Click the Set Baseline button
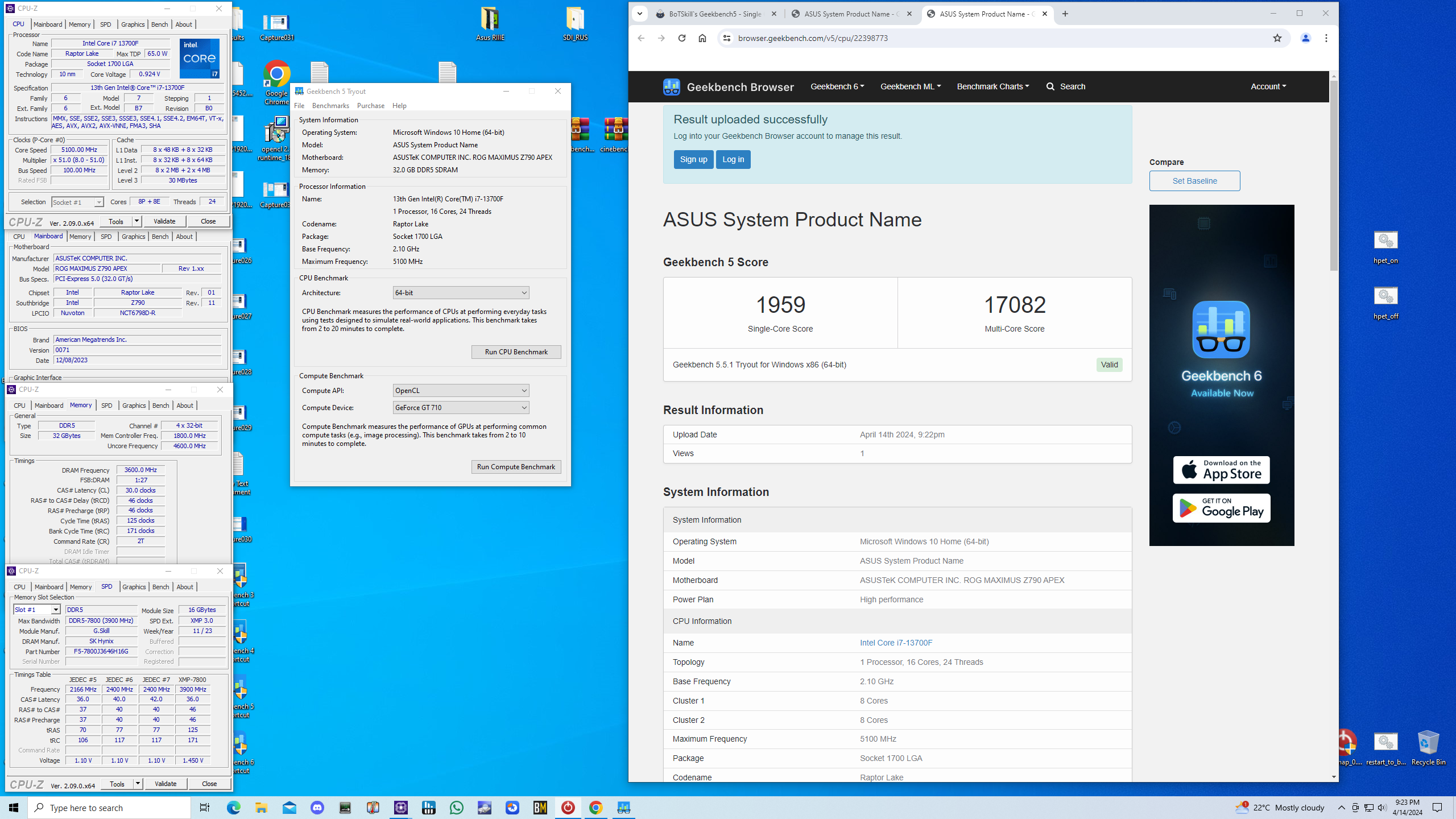Image resolution: width=1456 pixels, height=819 pixels. pyautogui.click(x=1194, y=181)
